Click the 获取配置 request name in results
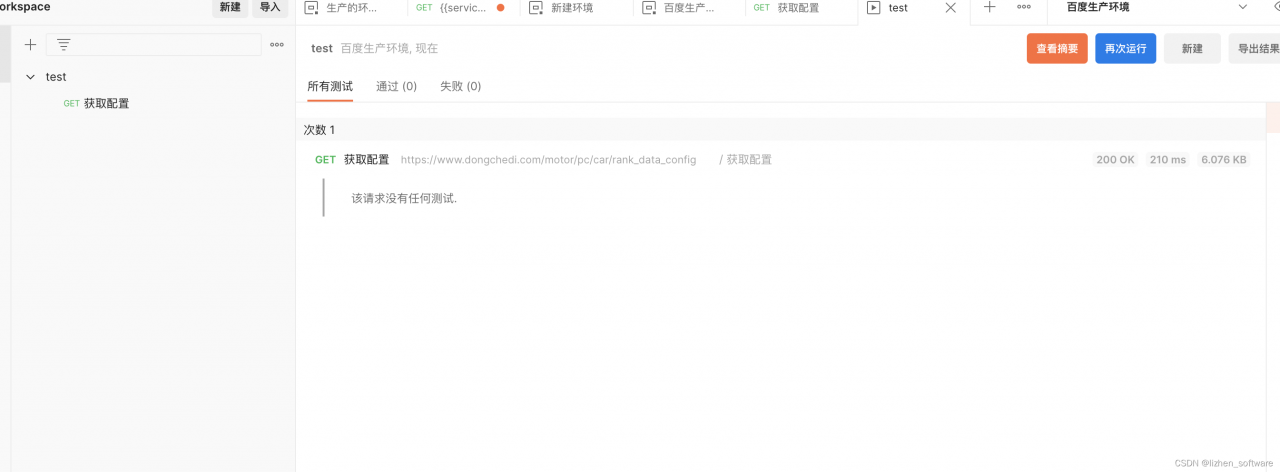The image size is (1280, 472). point(366,160)
